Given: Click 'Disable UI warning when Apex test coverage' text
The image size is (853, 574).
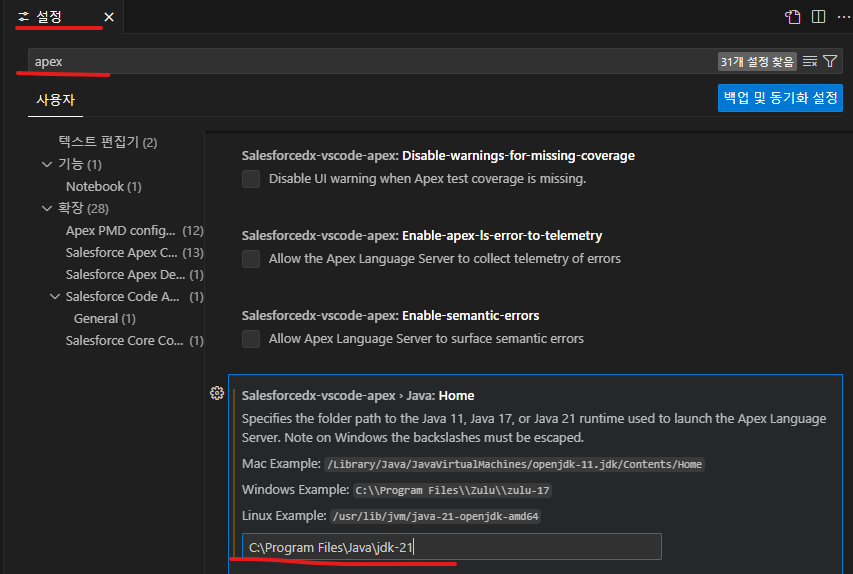Looking at the screenshot, I should pos(427,178).
